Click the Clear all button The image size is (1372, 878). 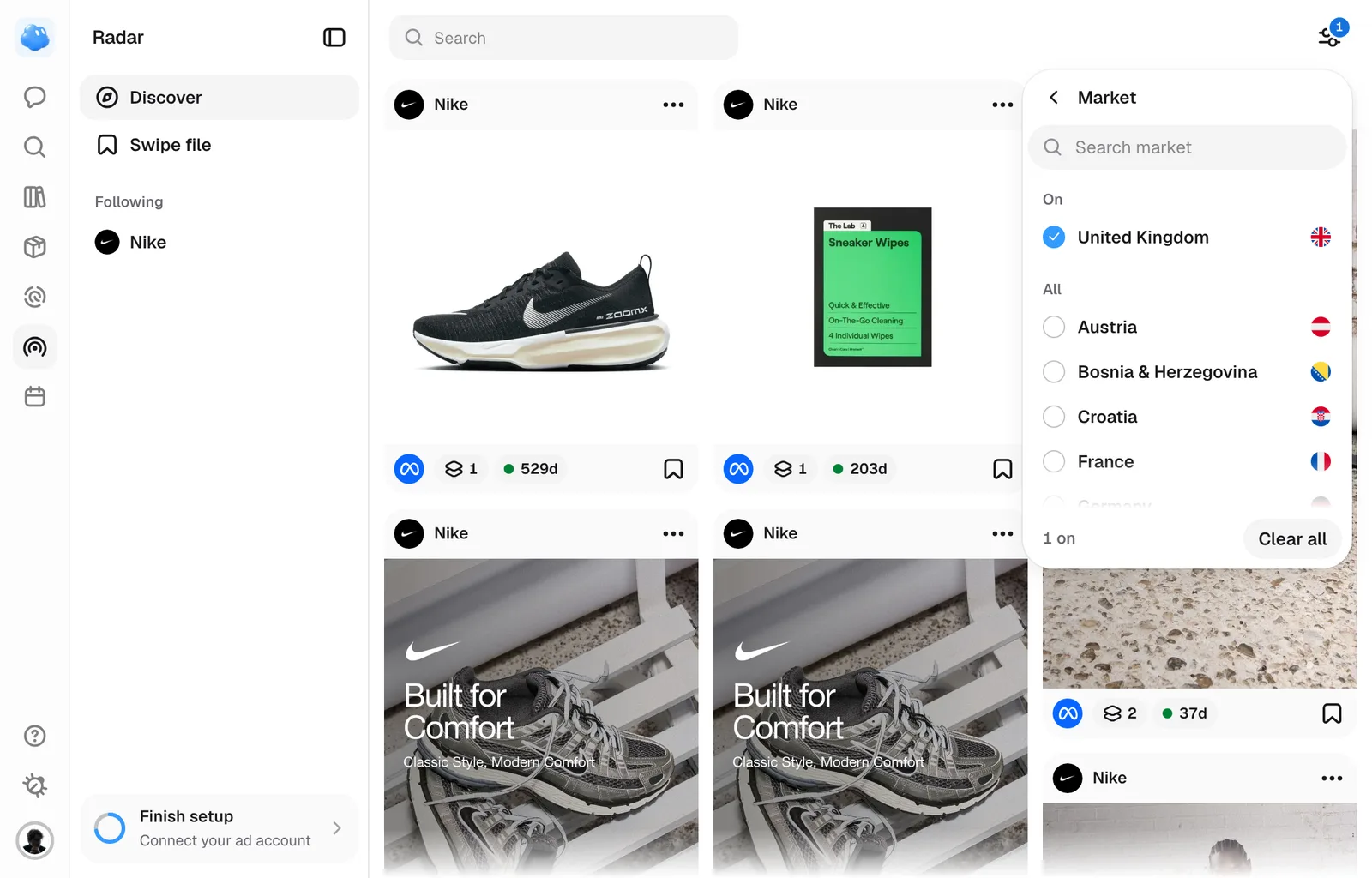point(1292,539)
